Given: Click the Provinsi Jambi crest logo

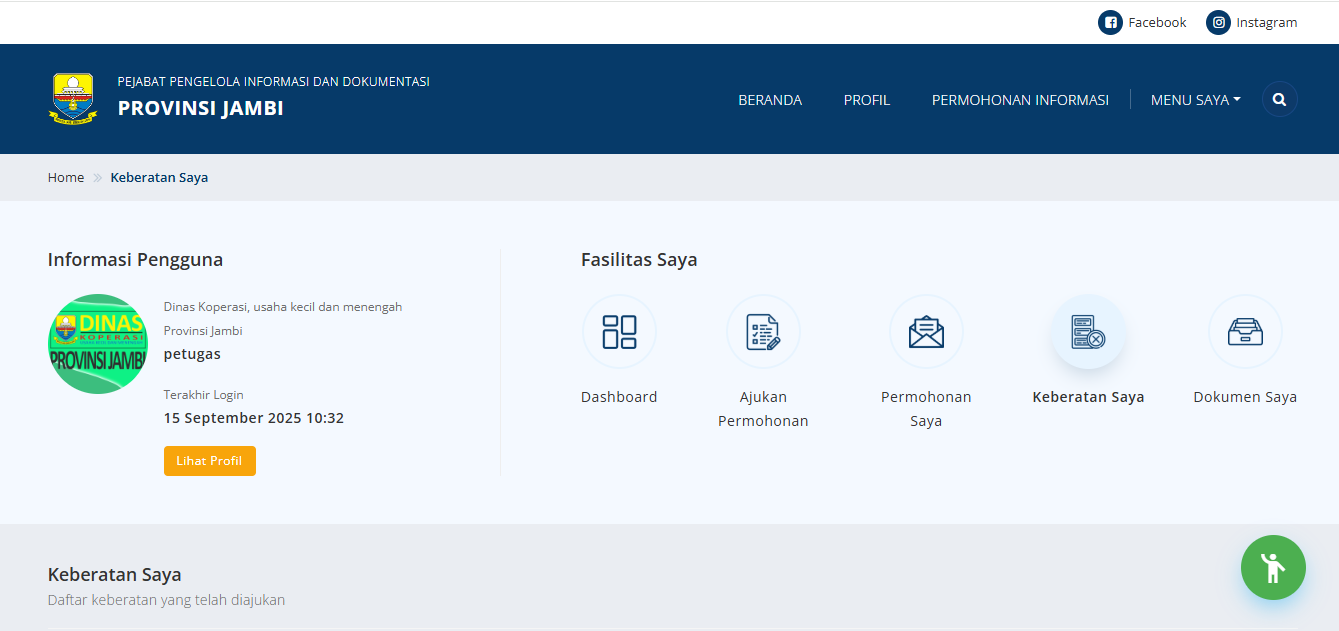Looking at the screenshot, I should click(73, 99).
